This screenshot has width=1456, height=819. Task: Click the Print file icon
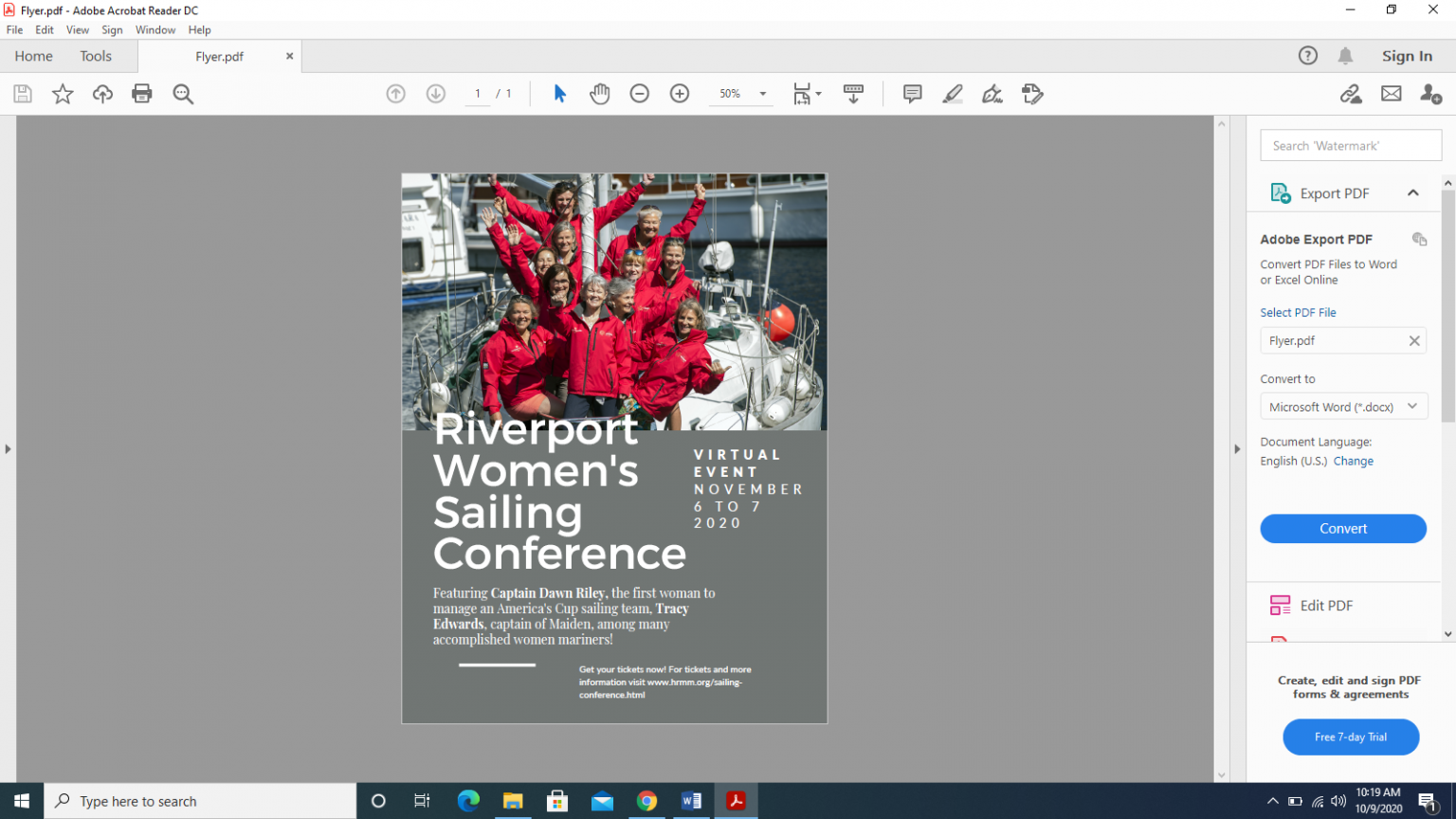coord(142,94)
